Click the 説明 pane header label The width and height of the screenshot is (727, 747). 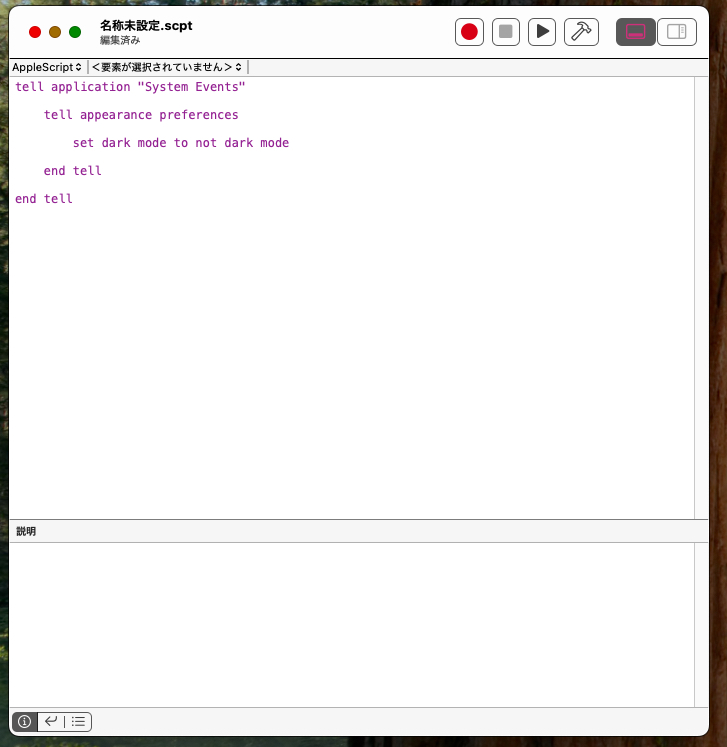tap(26, 531)
